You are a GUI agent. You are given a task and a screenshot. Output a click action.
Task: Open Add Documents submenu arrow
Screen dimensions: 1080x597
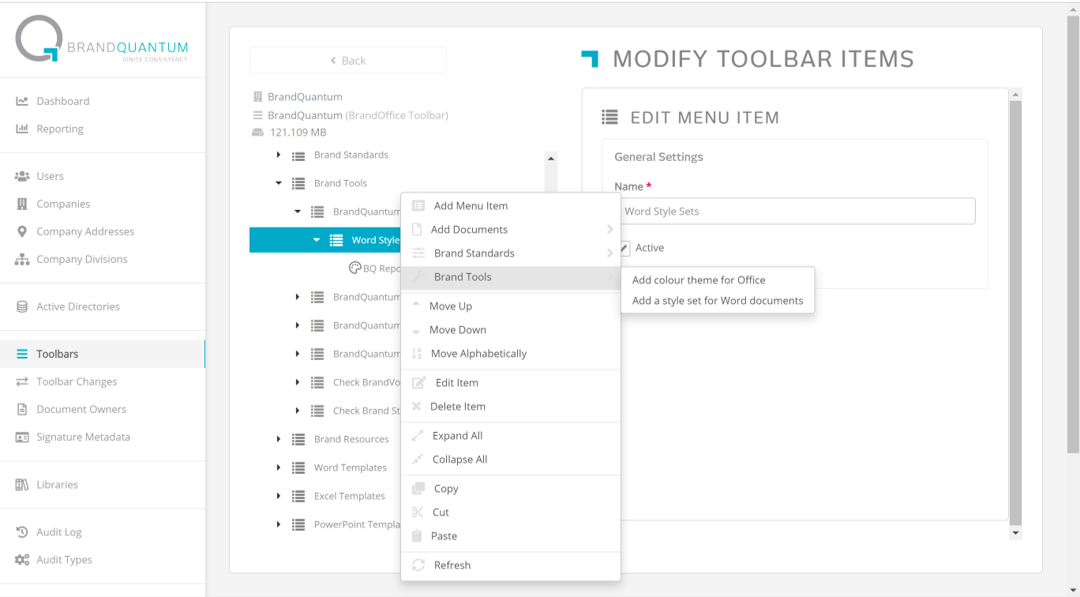[x=610, y=229]
